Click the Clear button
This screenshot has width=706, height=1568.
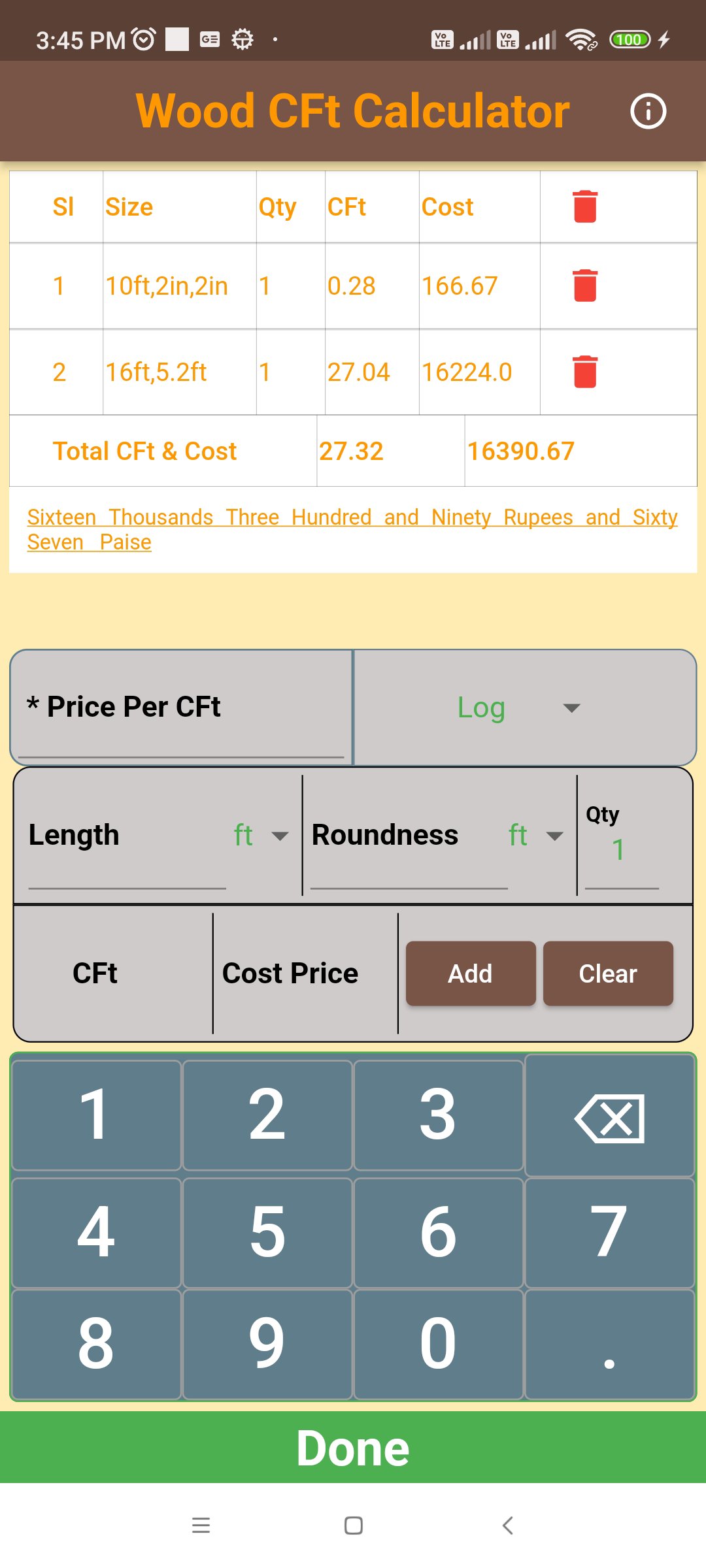coord(608,973)
